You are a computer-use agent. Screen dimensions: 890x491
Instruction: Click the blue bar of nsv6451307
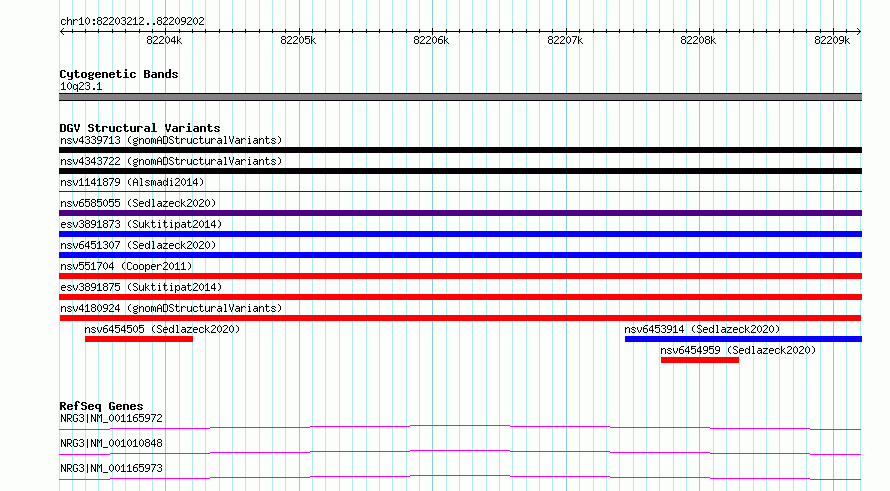click(460, 255)
